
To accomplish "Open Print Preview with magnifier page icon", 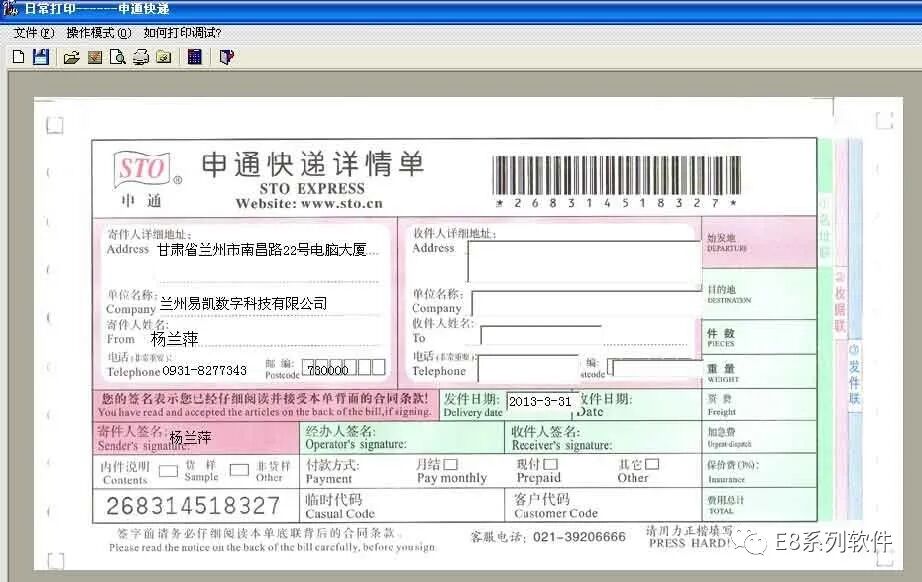I will 118,57.
